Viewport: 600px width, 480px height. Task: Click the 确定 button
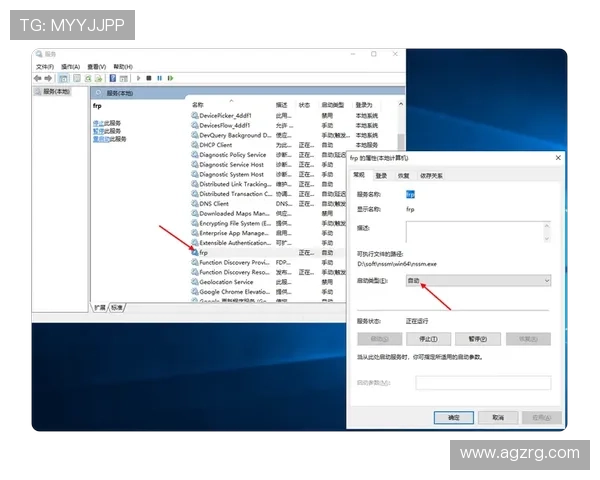click(x=453, y=416)
